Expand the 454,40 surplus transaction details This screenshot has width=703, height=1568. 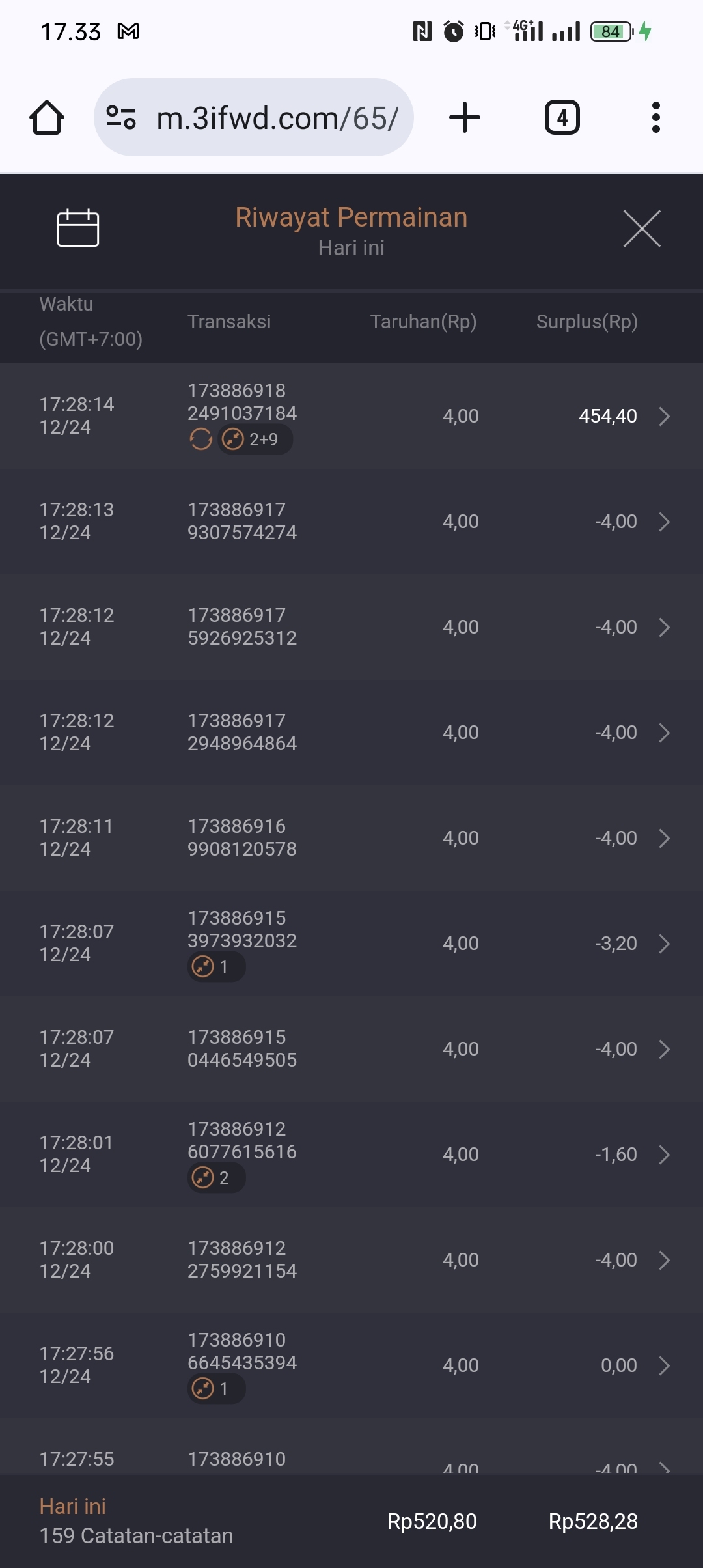click(x=664, y=416)
